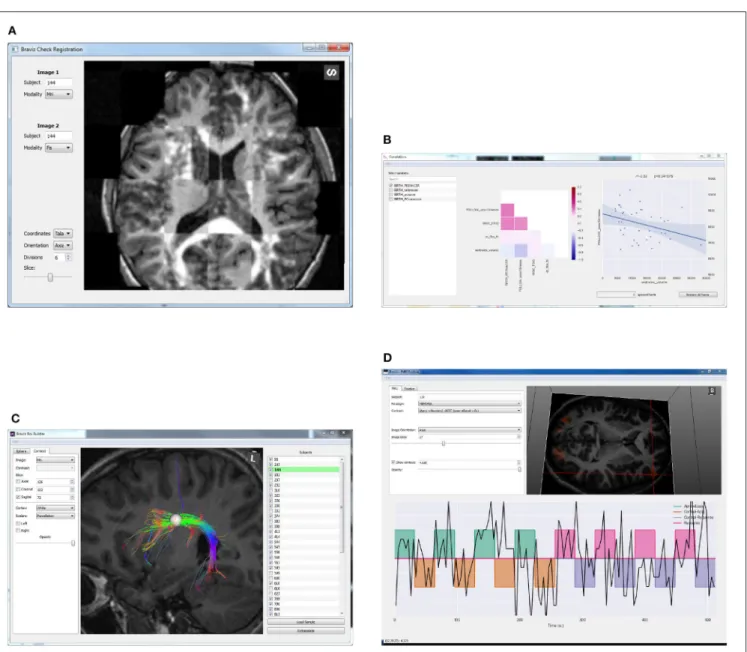The image size is (747, 652).
Task: Select the green highlighted subject row in Roi Builder
Action: (x=304, y=470)
